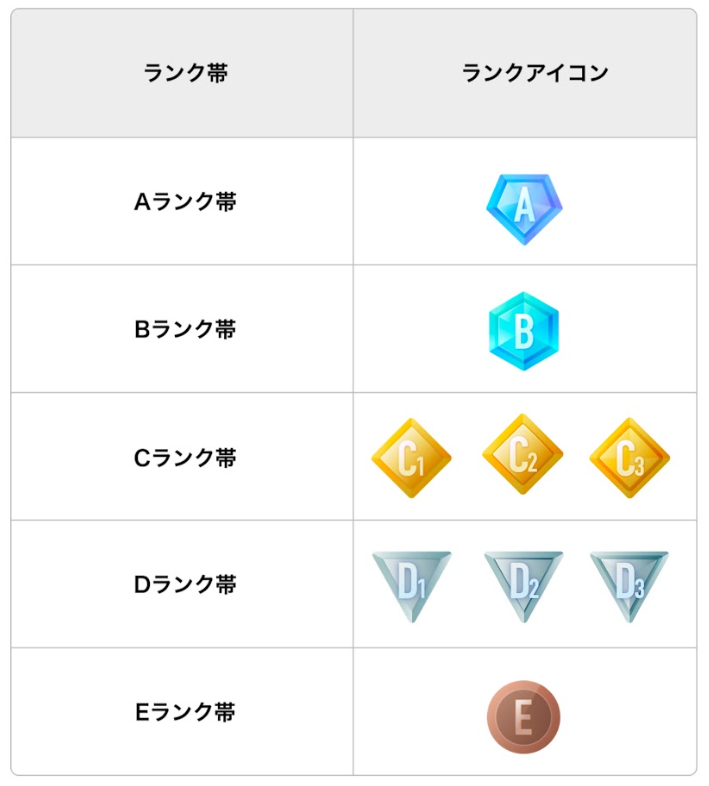Viewport: 709px width, 786px height.
Task: Select the gold C2 rank icon
Action: [x=522, y=454]
